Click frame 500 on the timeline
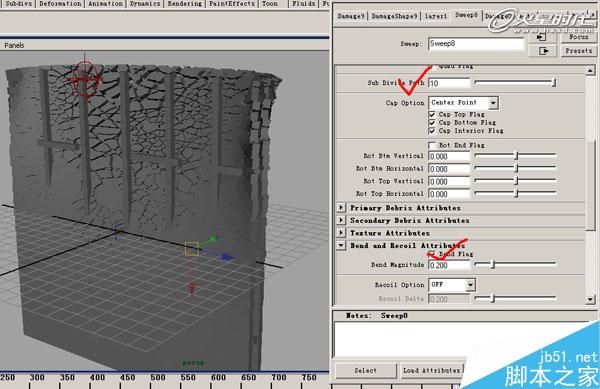600x389 pixels. [x=158, y=378]
